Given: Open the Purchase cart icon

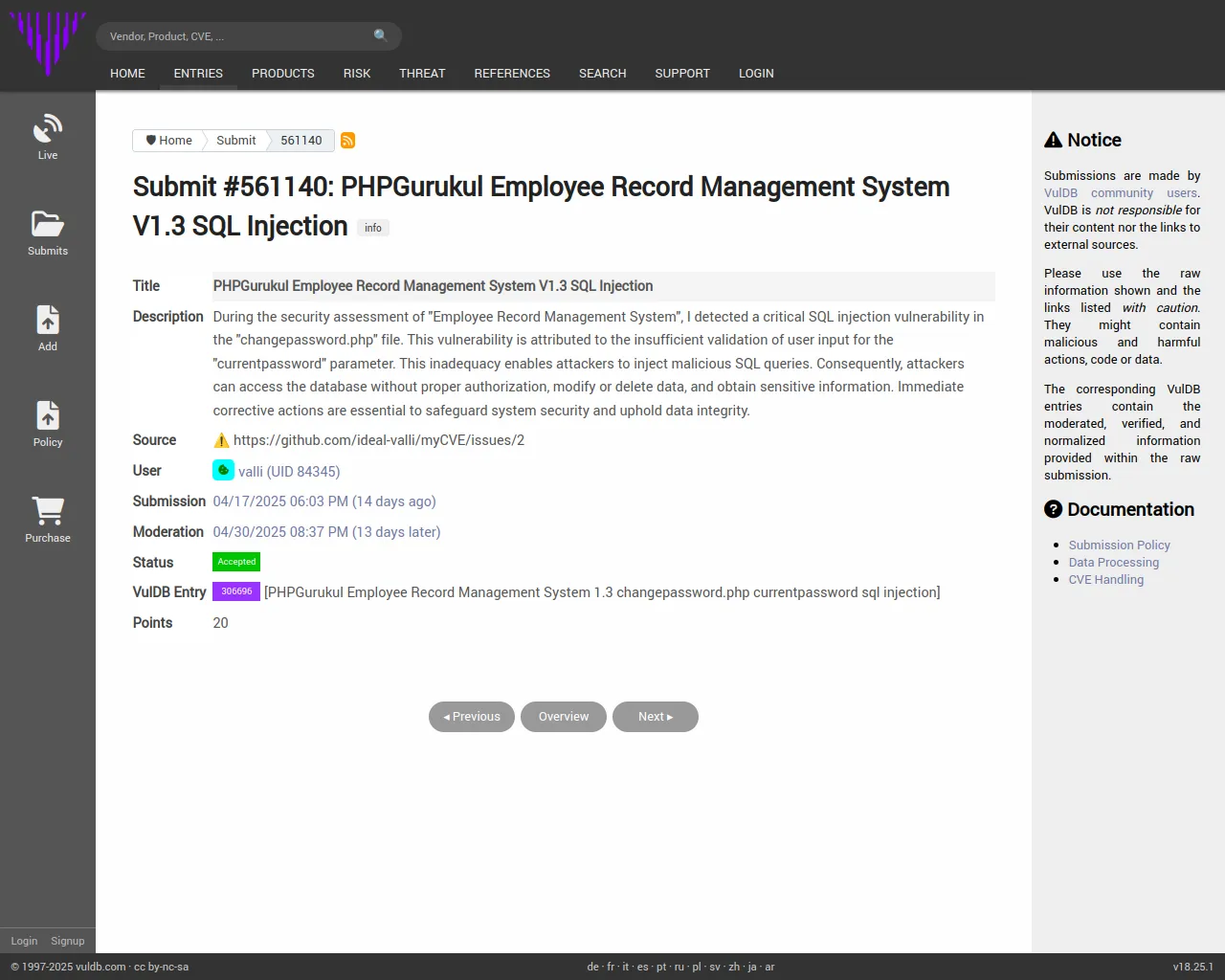Looking at the screenshot, I should (x=48, y=511).
